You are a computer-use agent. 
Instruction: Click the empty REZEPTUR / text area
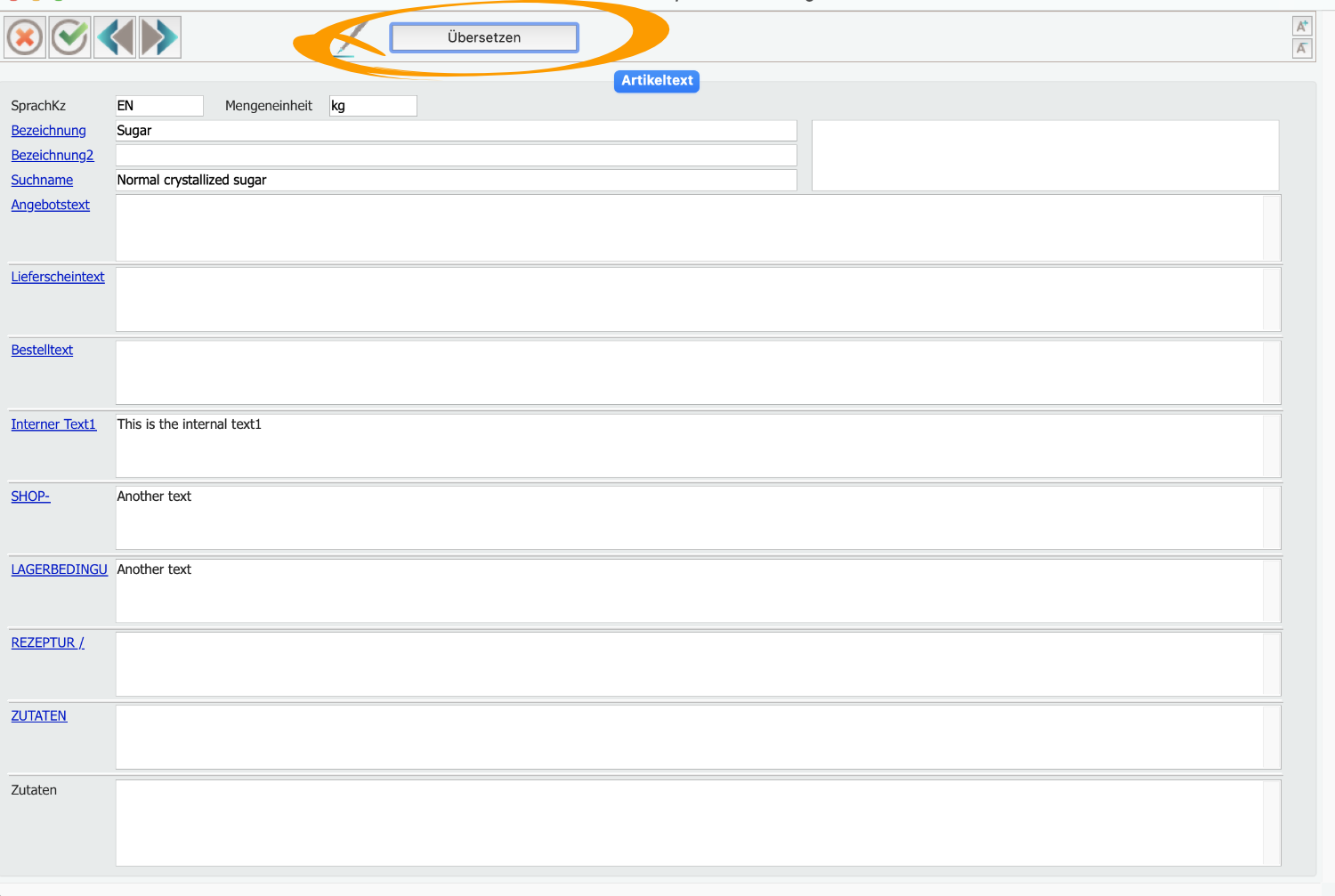point(698,665)
